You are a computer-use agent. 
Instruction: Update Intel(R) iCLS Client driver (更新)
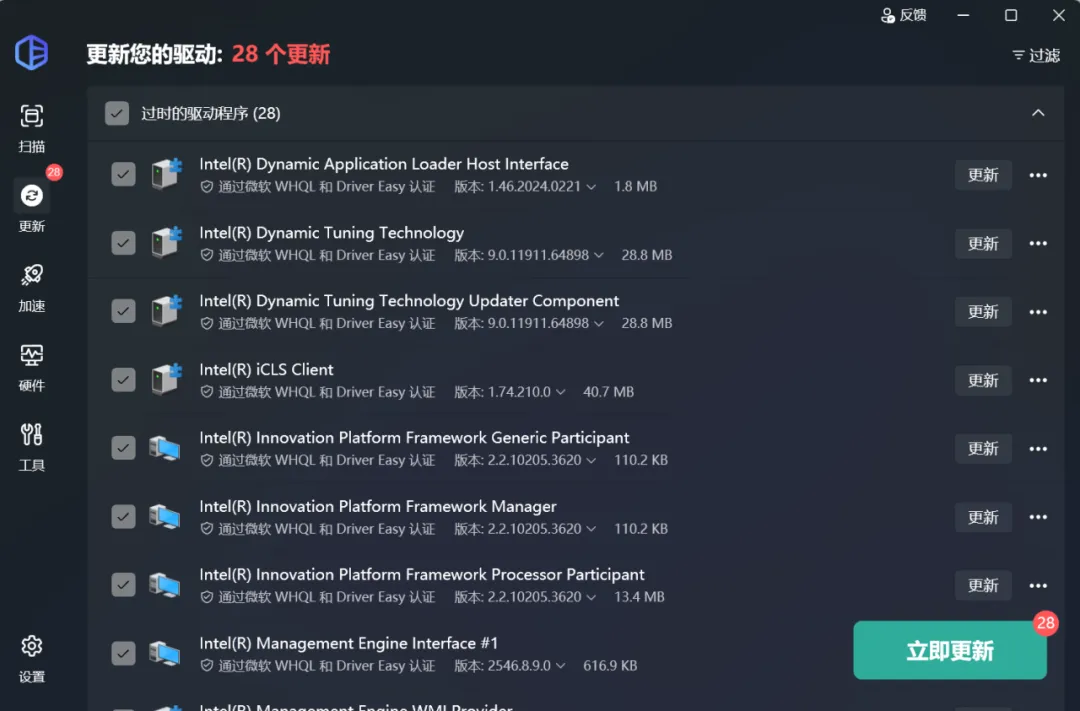click(983, 380)
